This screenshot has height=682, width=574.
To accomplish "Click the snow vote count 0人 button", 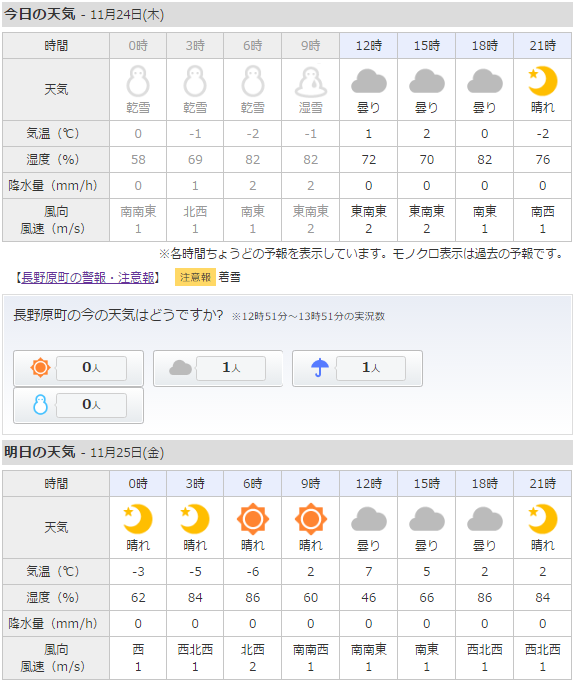I will pos(91,405).
